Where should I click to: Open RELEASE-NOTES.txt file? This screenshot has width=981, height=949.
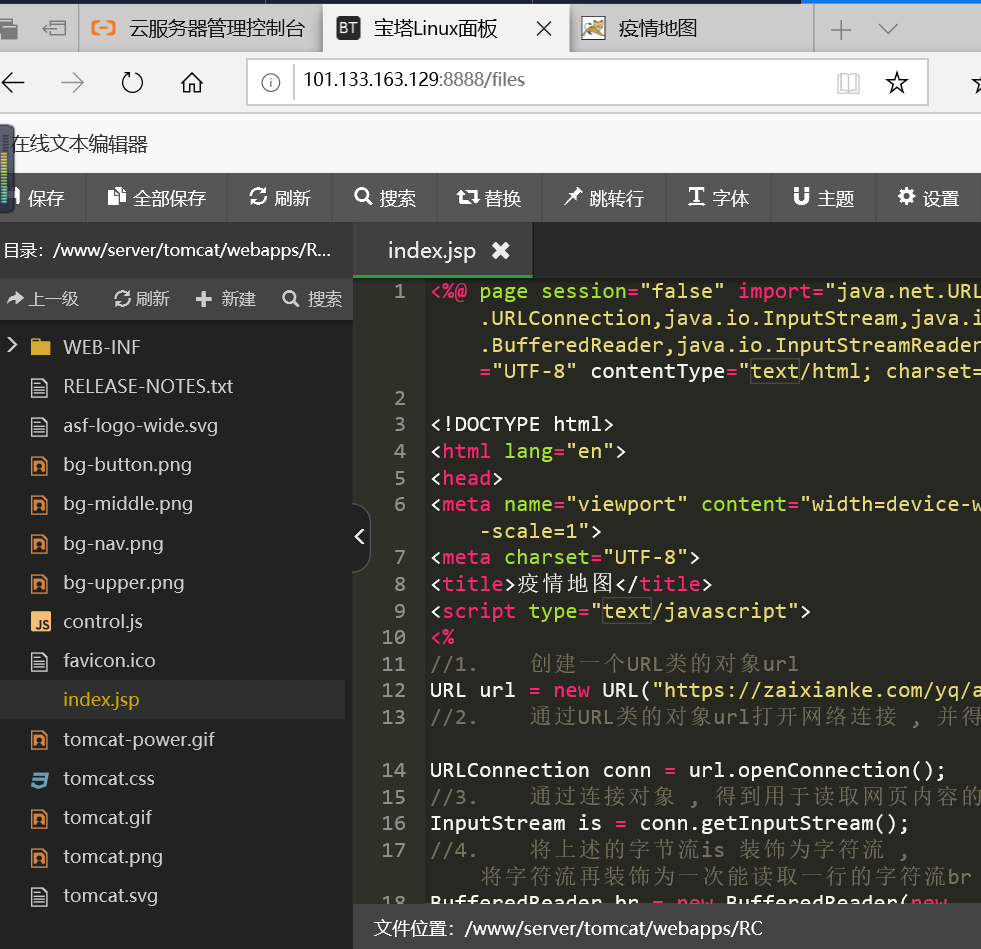(x=148, y=387)
